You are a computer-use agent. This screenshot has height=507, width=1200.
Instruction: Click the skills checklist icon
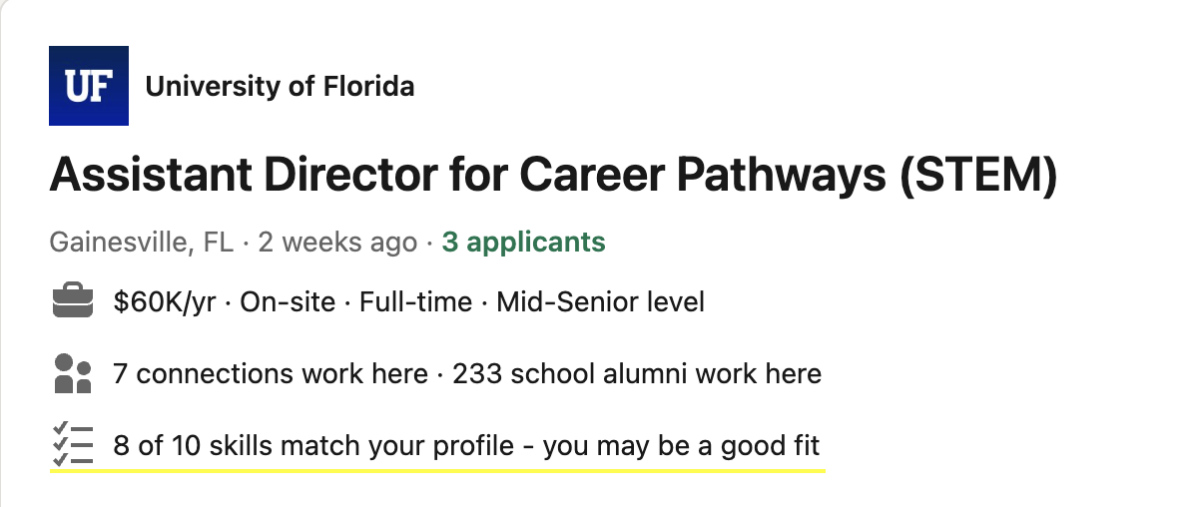coord(71,445)
